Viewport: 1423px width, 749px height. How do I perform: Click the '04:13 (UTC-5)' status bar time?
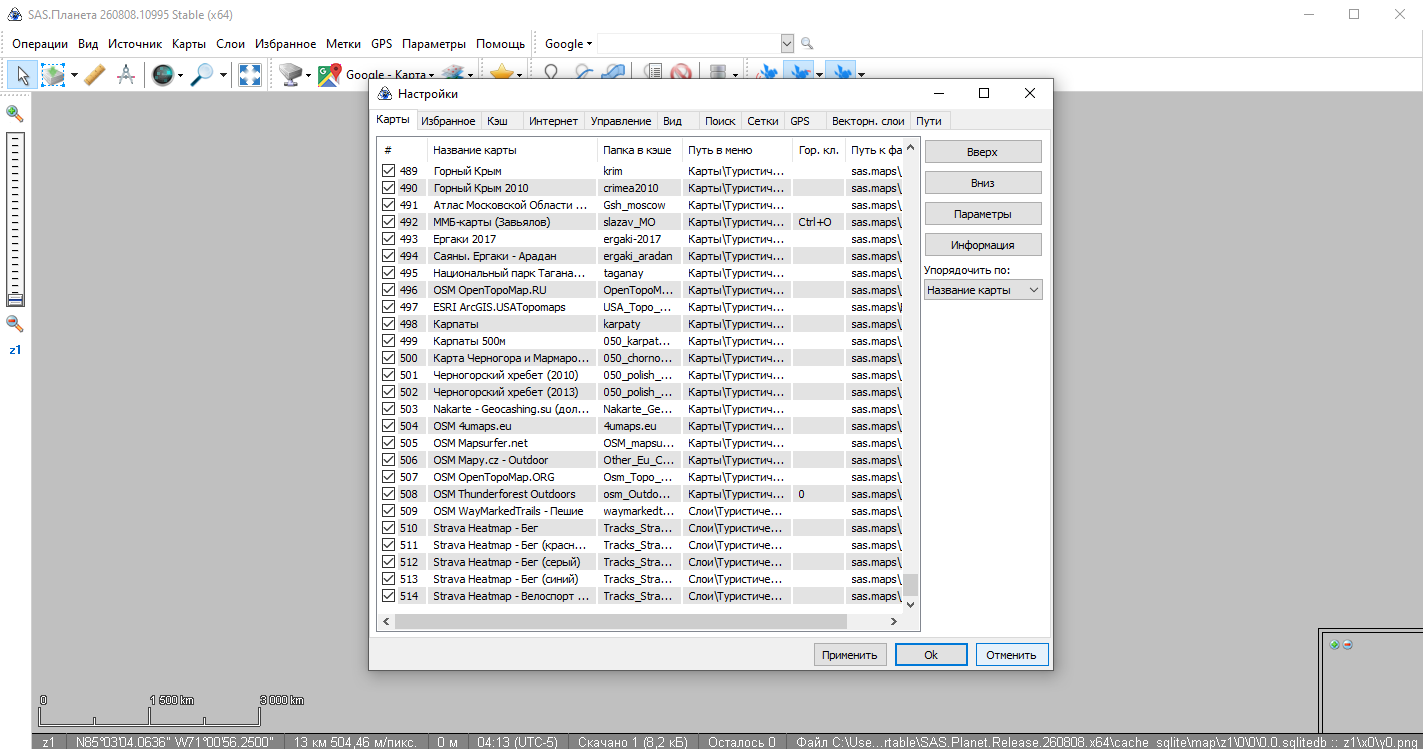click(x=517, y=742)
